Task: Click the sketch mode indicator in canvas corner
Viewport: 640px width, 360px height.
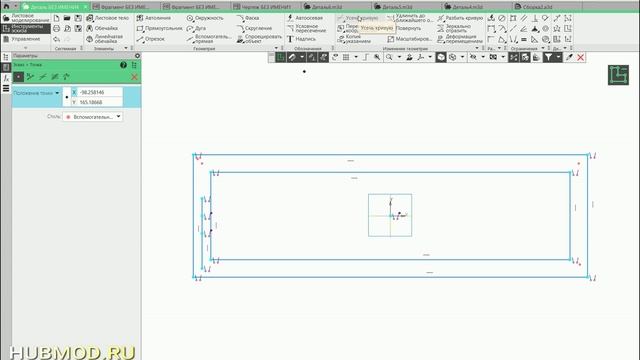Action: click(x=618, y=75)
